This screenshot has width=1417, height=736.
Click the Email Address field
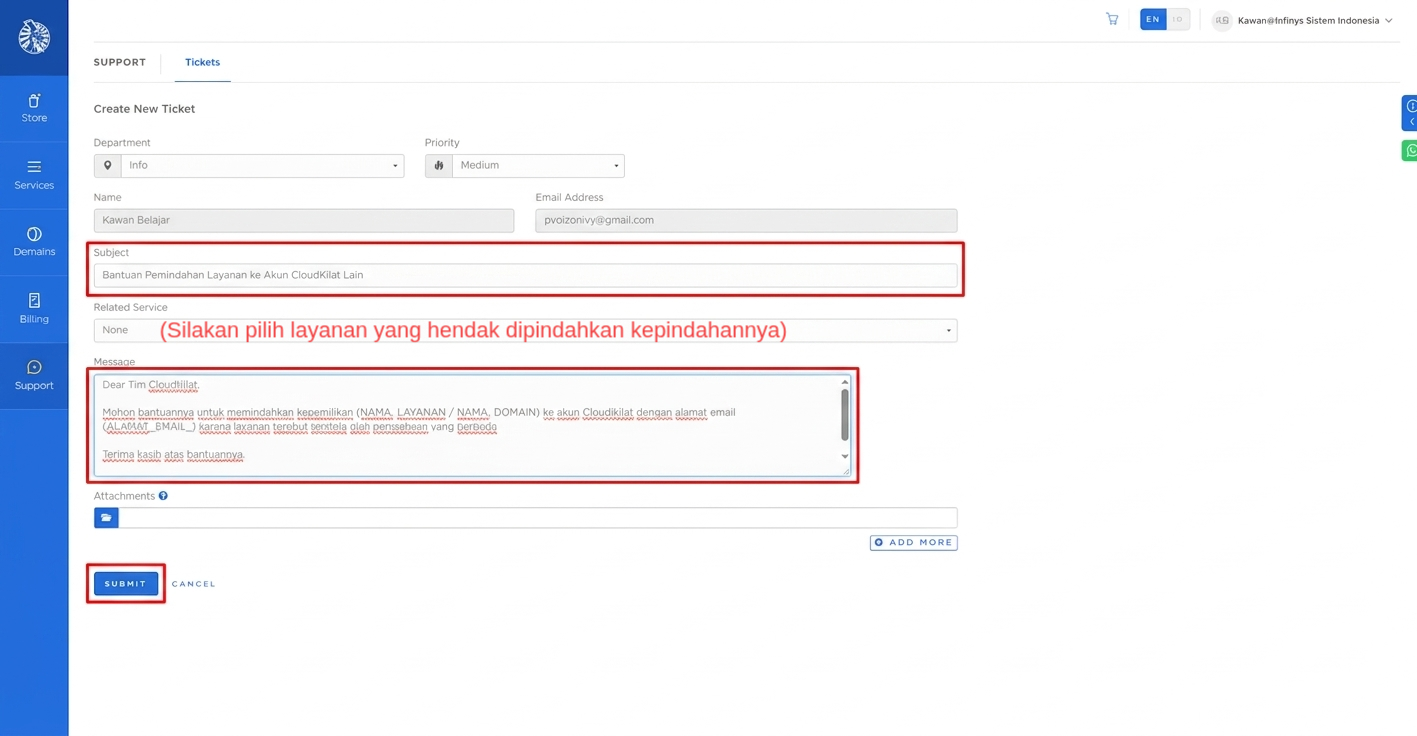tap(746, 220)
